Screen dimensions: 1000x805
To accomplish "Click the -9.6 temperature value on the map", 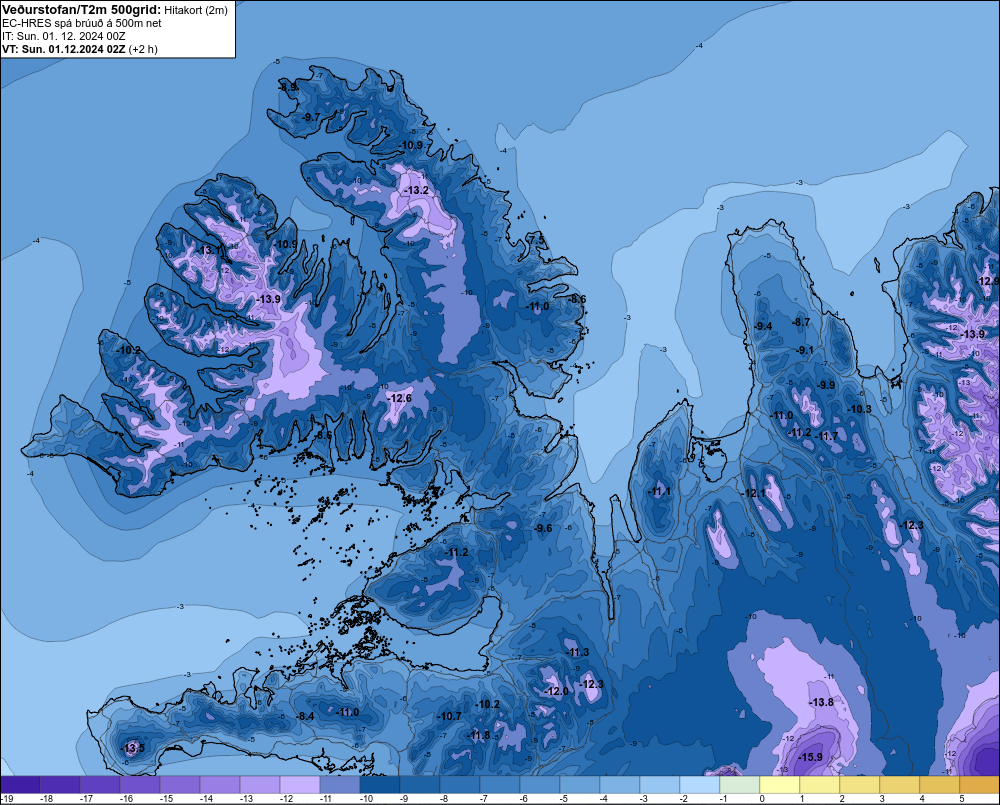I will click(543, 528).
